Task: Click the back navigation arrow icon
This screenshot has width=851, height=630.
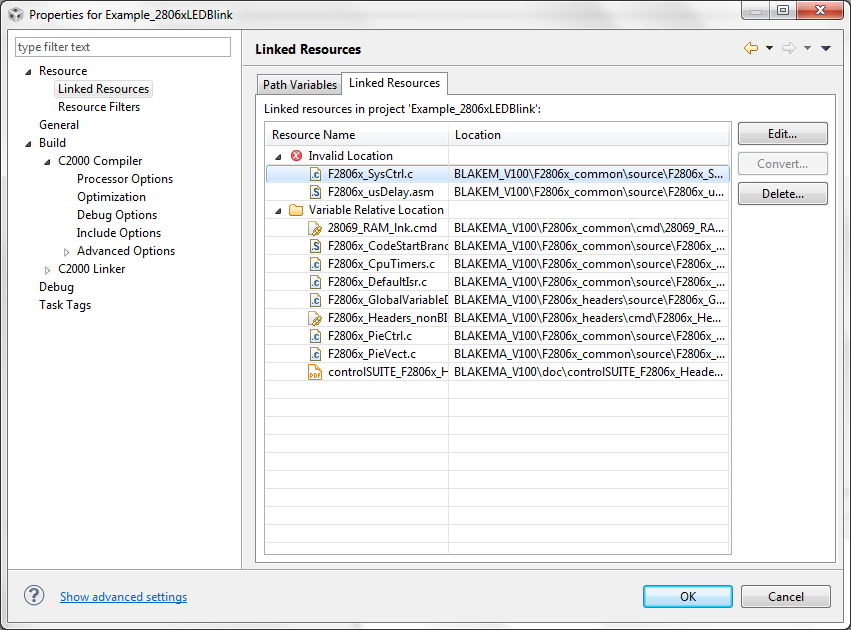Action: 750,48
